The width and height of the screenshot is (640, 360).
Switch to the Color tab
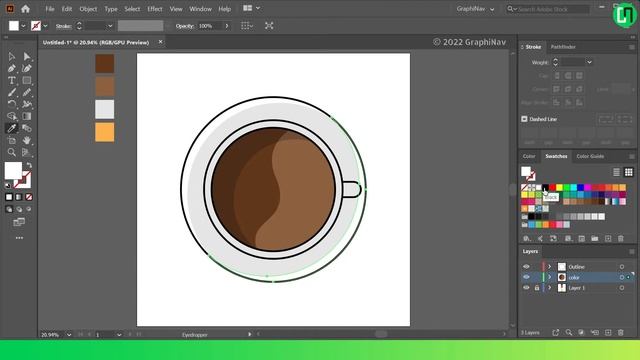point(529,156)
